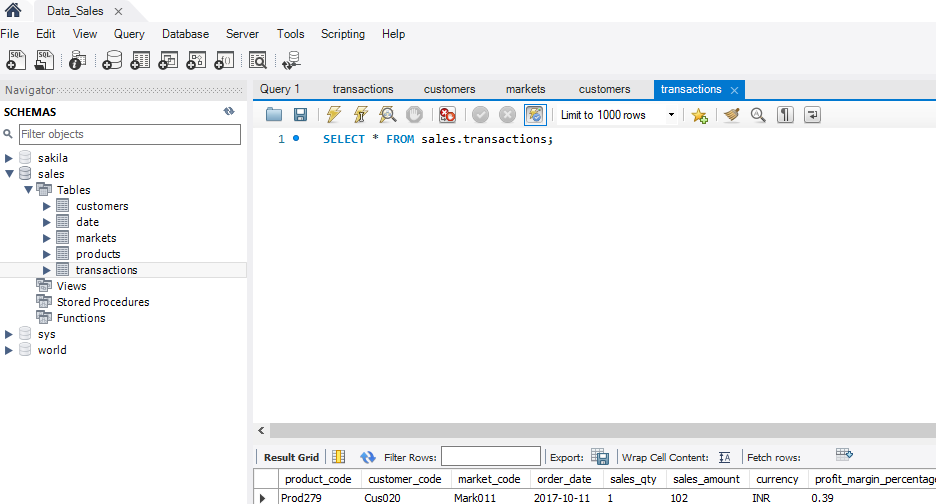The height and width of the screenshot is (504, 936).
Task: Expand the products table node
Action: [x=47, y=254]
